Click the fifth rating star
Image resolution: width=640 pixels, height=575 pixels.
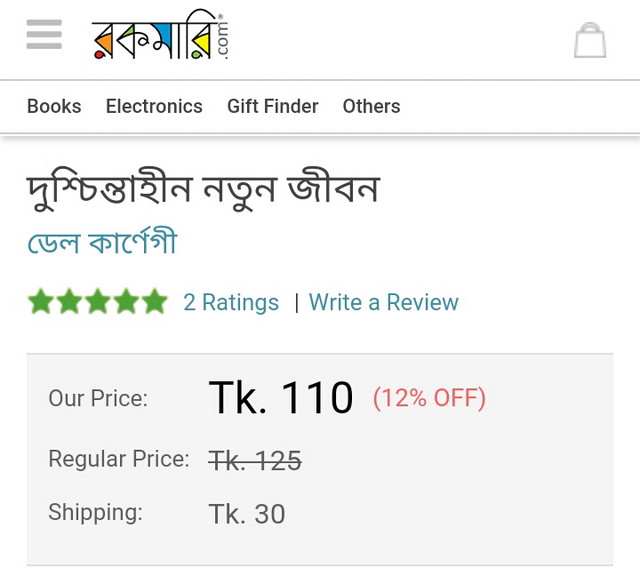click(153, 302)
